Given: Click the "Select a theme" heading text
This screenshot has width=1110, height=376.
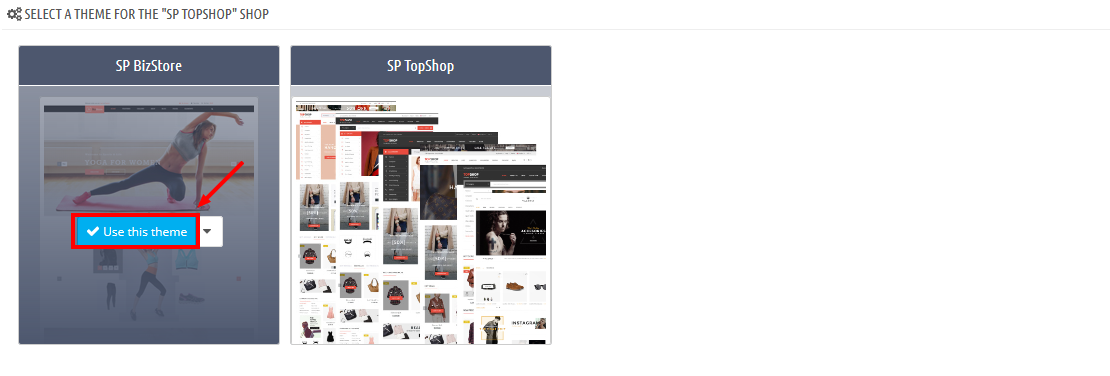Looking at the screenshot, I should (x=147, y=14).
